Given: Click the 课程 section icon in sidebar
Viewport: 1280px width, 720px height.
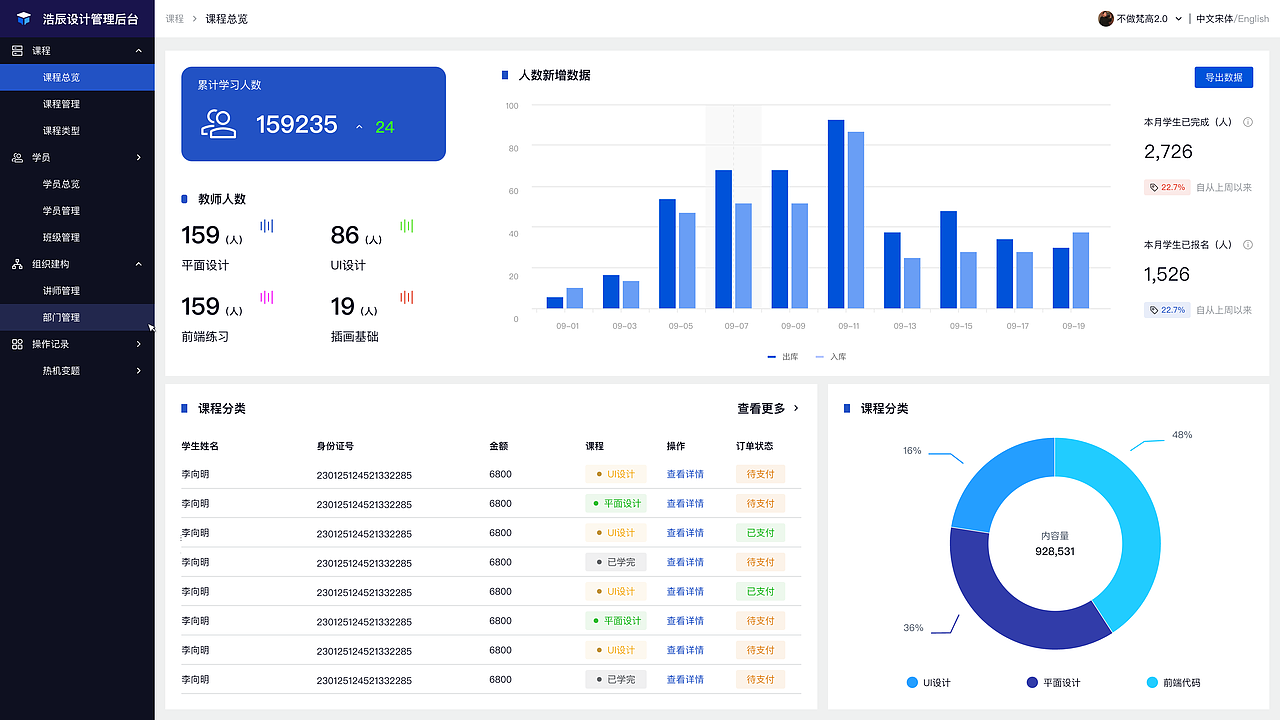Looking at the screenshot, I should tap(17, 50).
